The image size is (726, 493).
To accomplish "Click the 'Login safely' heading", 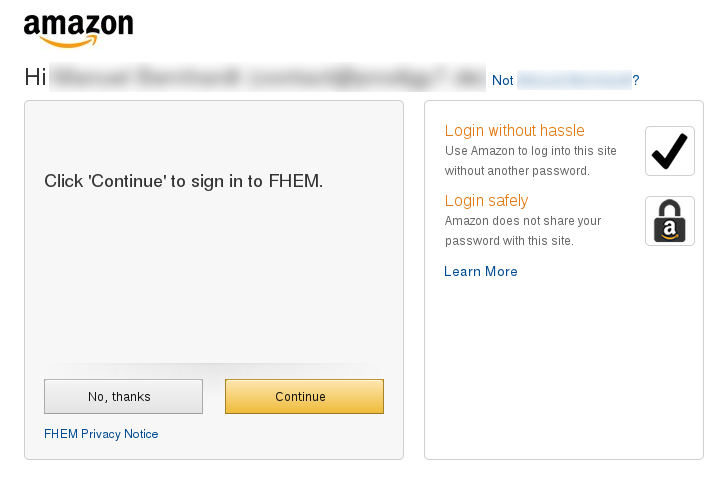I will [486, 200].
